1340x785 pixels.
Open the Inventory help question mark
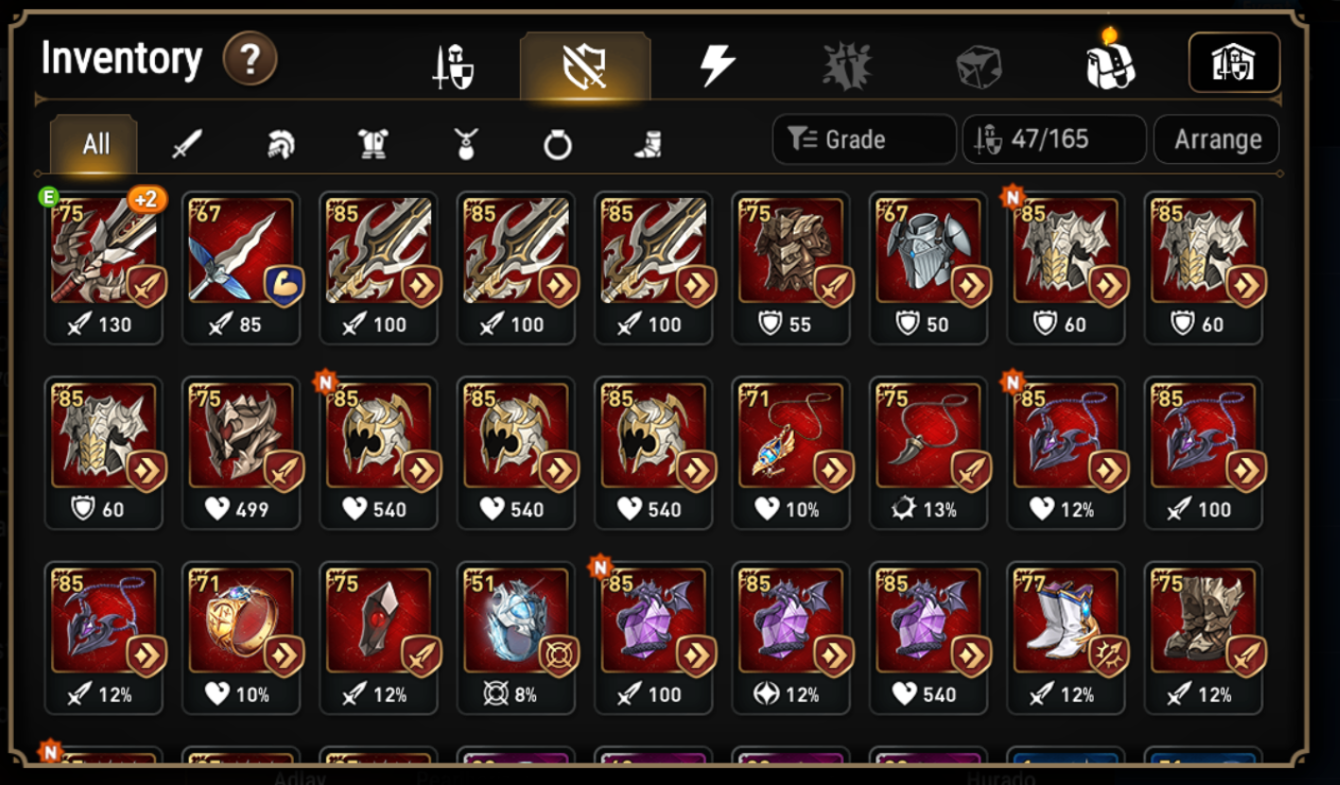[250, 60]
